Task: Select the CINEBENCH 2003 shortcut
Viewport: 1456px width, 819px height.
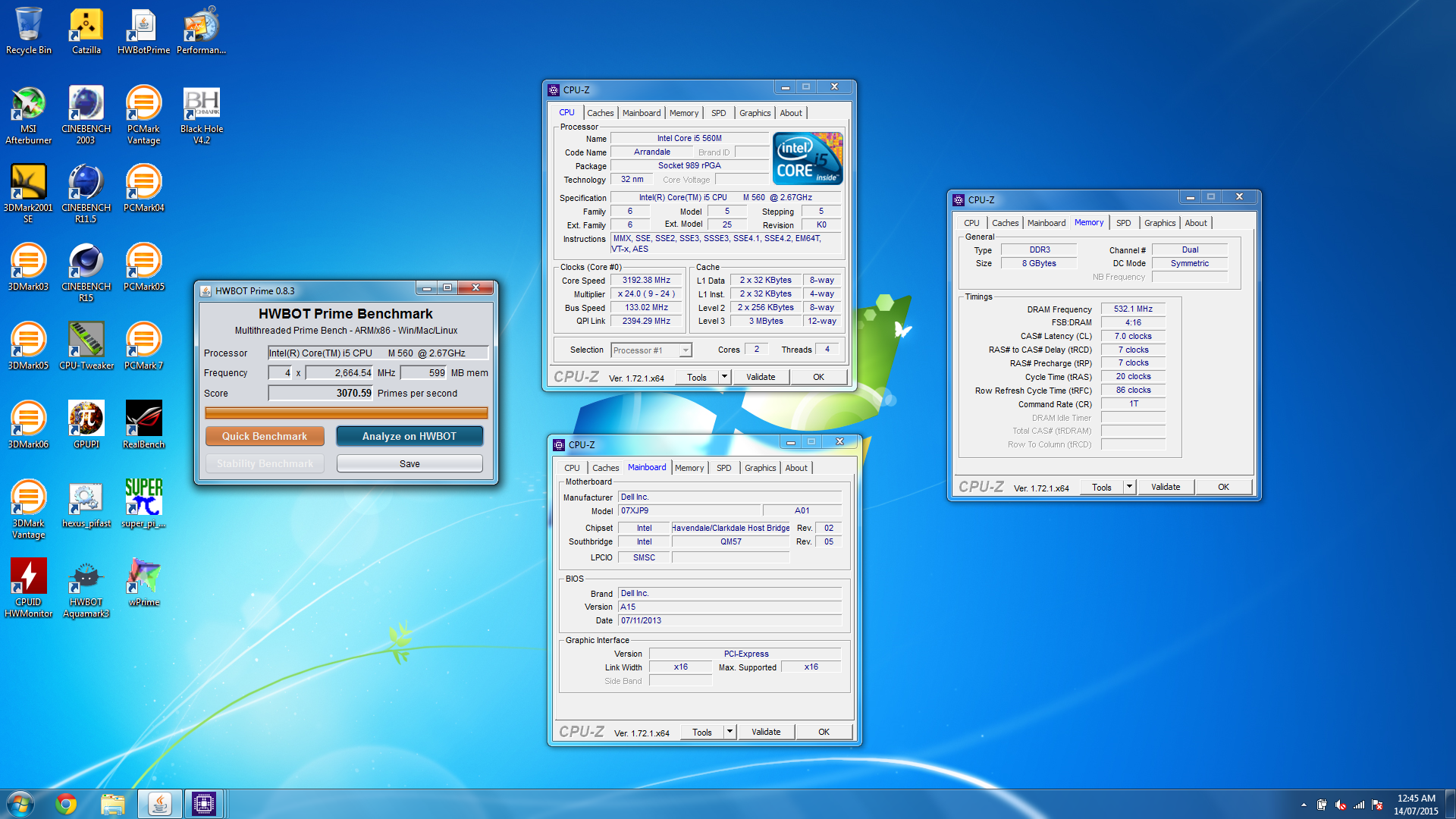Action: point(86,115)
